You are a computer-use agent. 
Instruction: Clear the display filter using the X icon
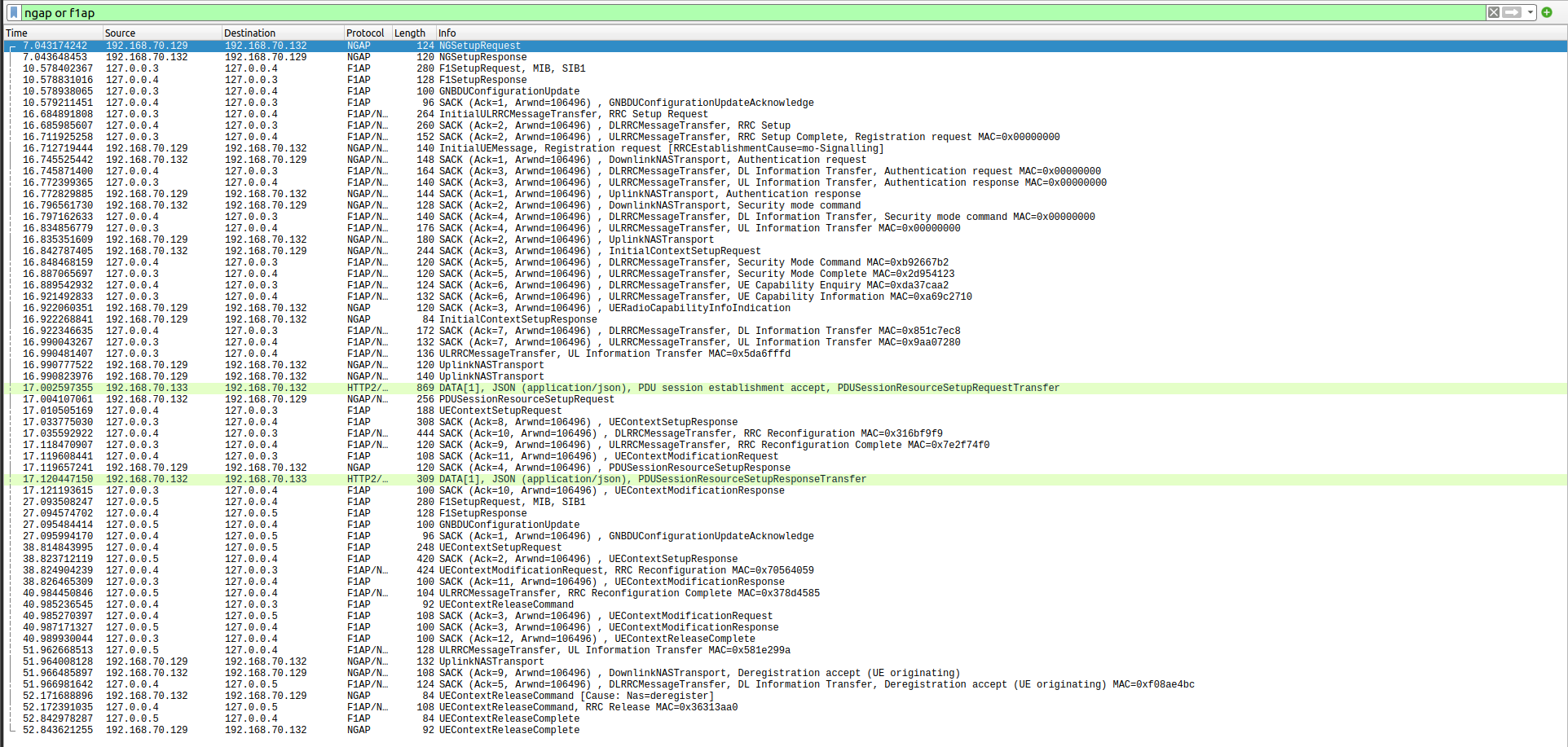(x=1493, y=12)
